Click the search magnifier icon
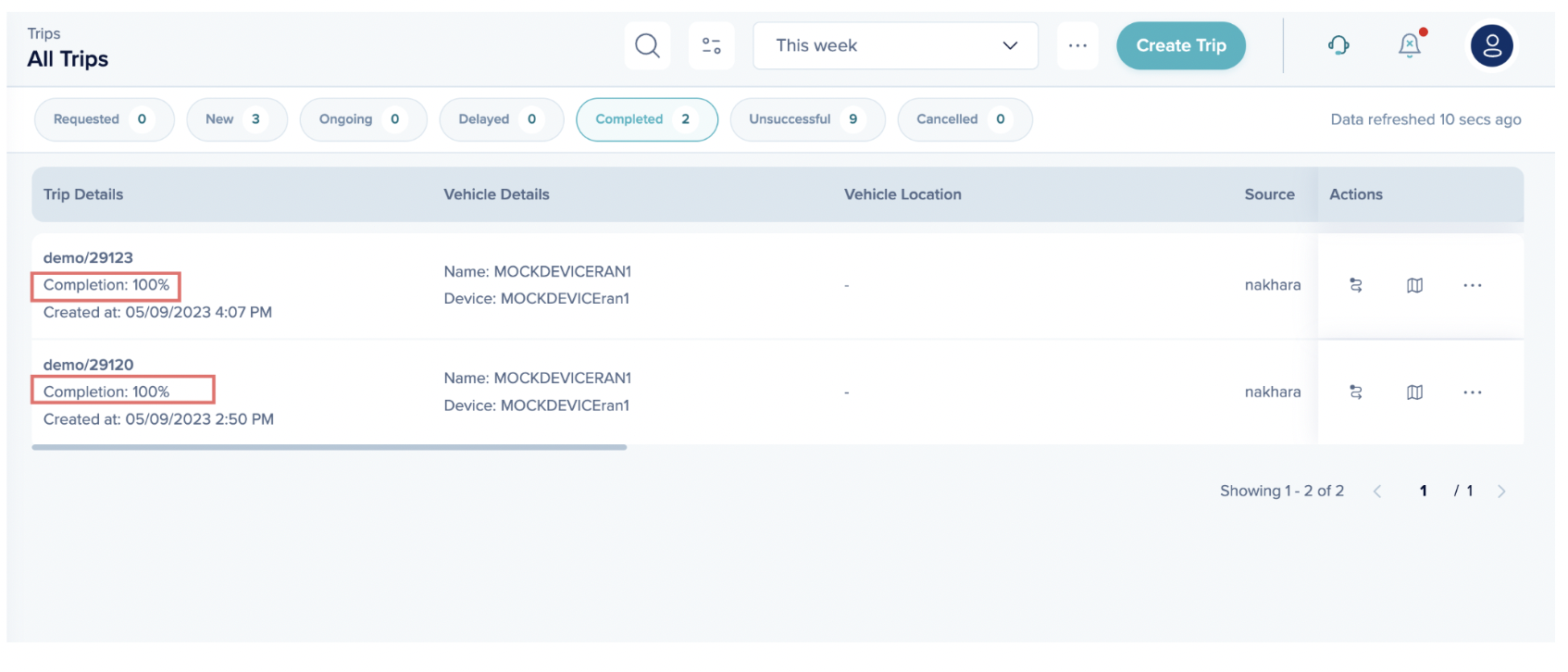This screenshot has height=672, width=1568. tap(647, 45)
